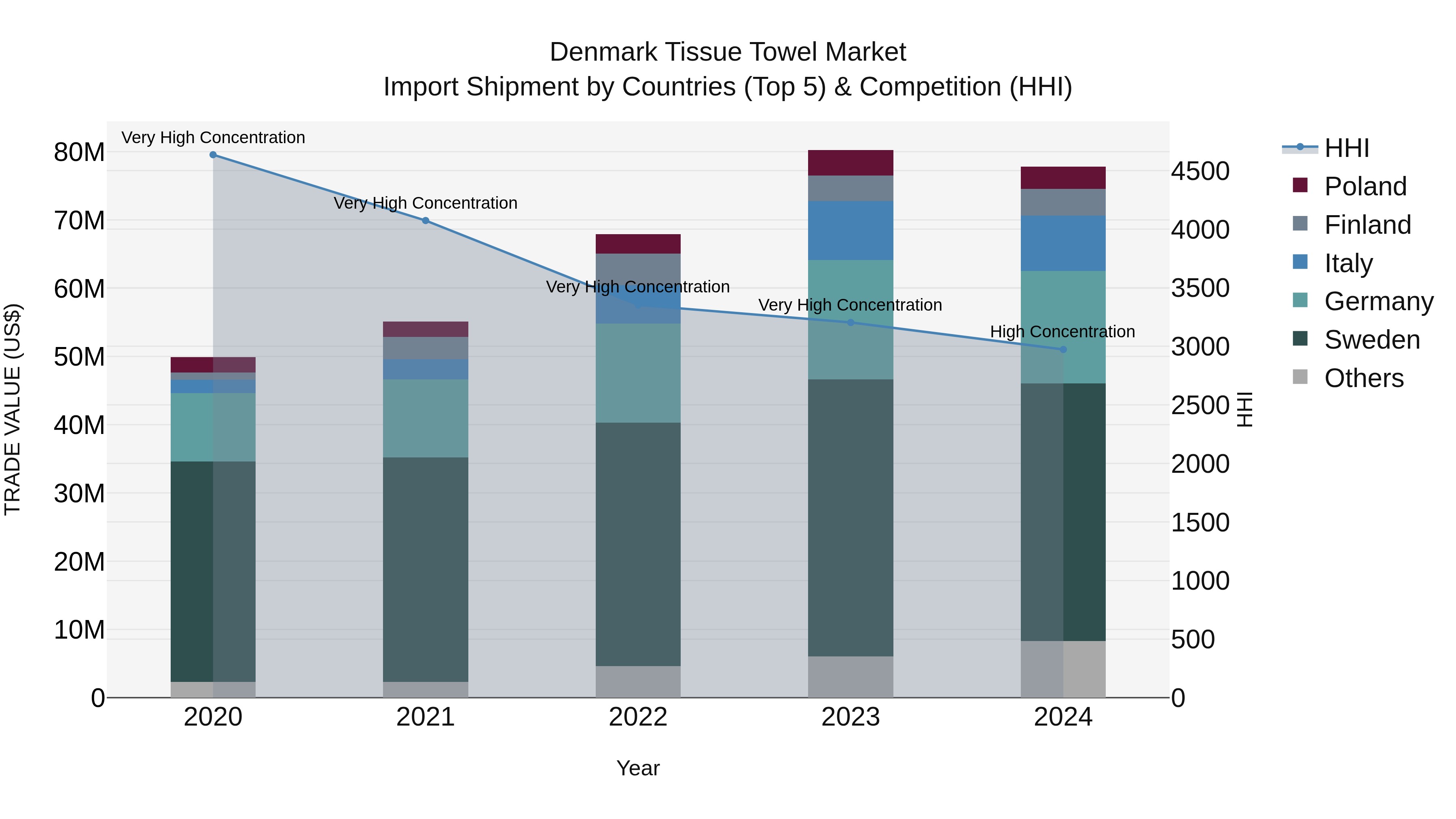Click the HHI data point for 2024
Image resolution: width=1456 pixels, height=819 pixels.
1063,350
